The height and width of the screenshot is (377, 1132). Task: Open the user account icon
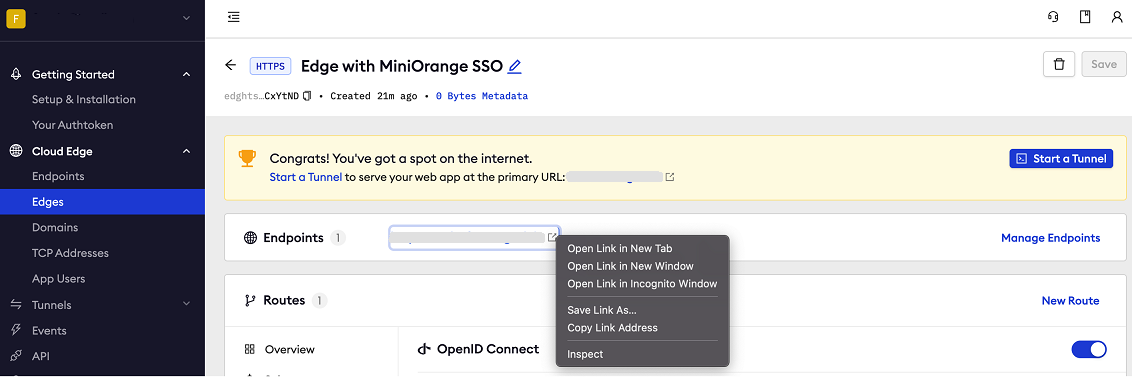pos(1116,17)
